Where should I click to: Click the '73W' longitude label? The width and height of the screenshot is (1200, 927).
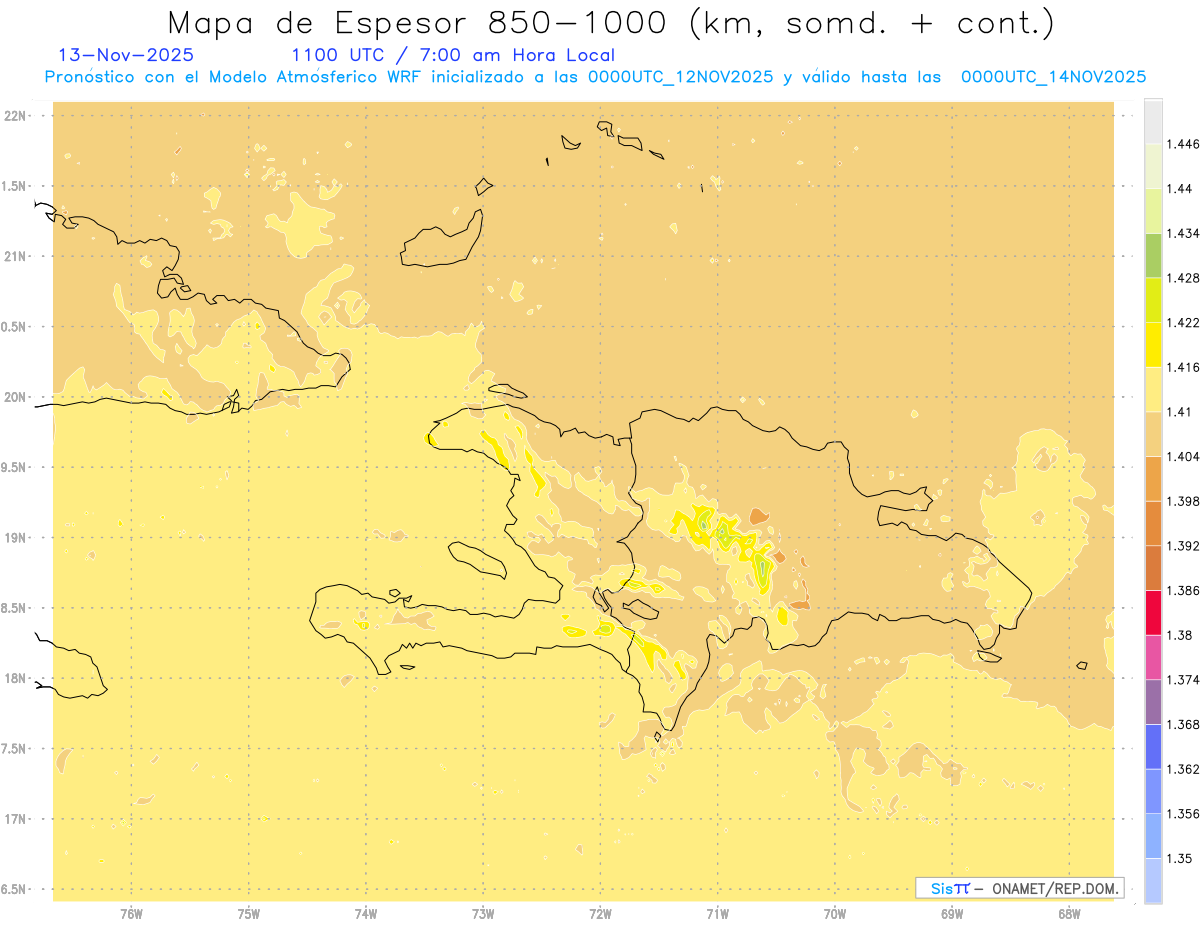point(483,914)
